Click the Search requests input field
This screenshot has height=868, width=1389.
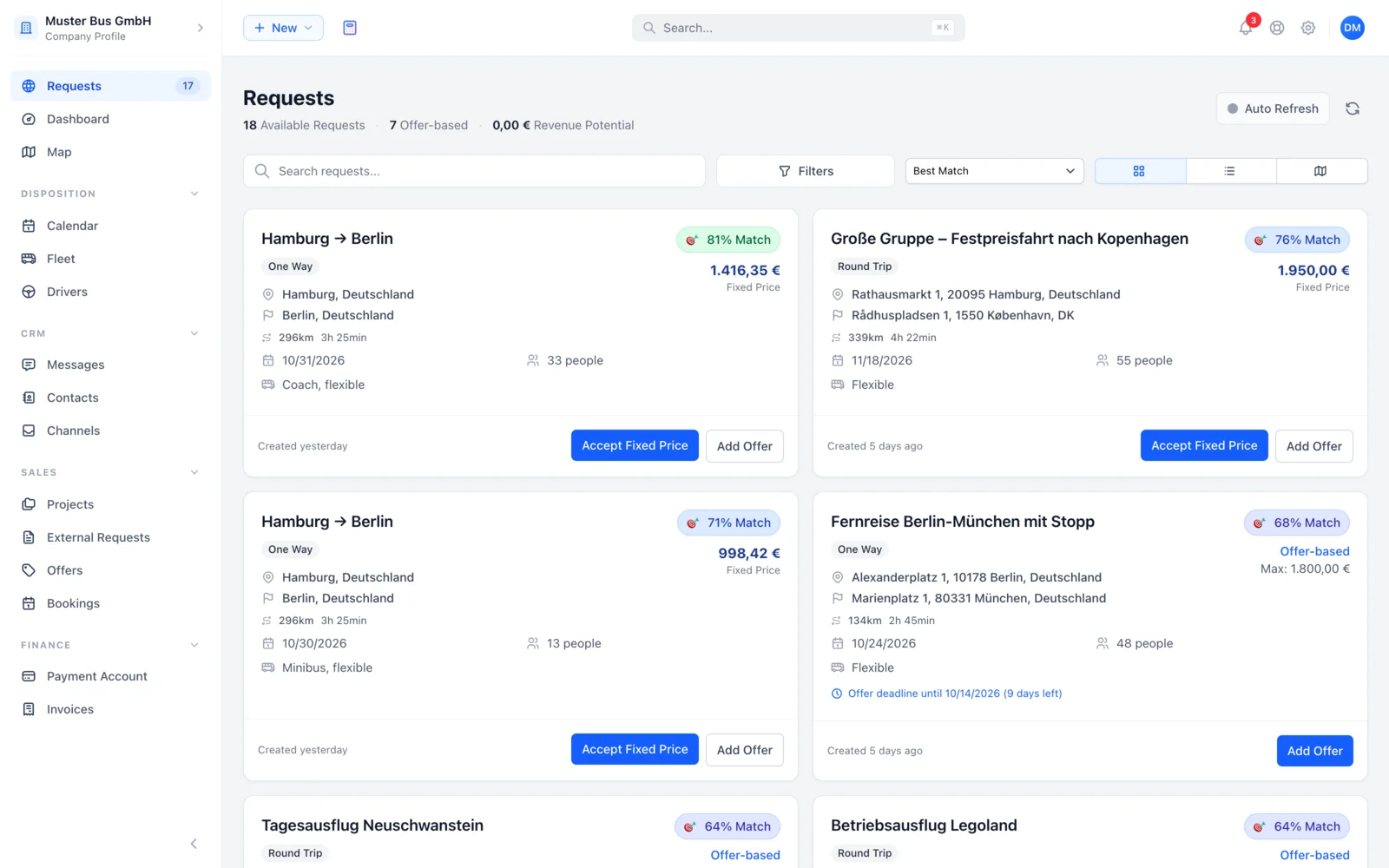coord(474,171)
